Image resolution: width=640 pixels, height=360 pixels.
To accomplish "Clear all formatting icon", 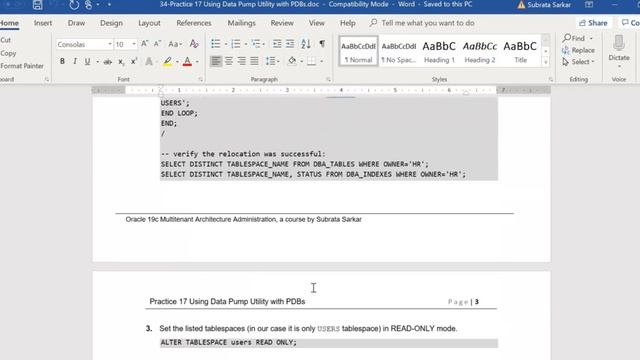I will [x=194, y=44].
